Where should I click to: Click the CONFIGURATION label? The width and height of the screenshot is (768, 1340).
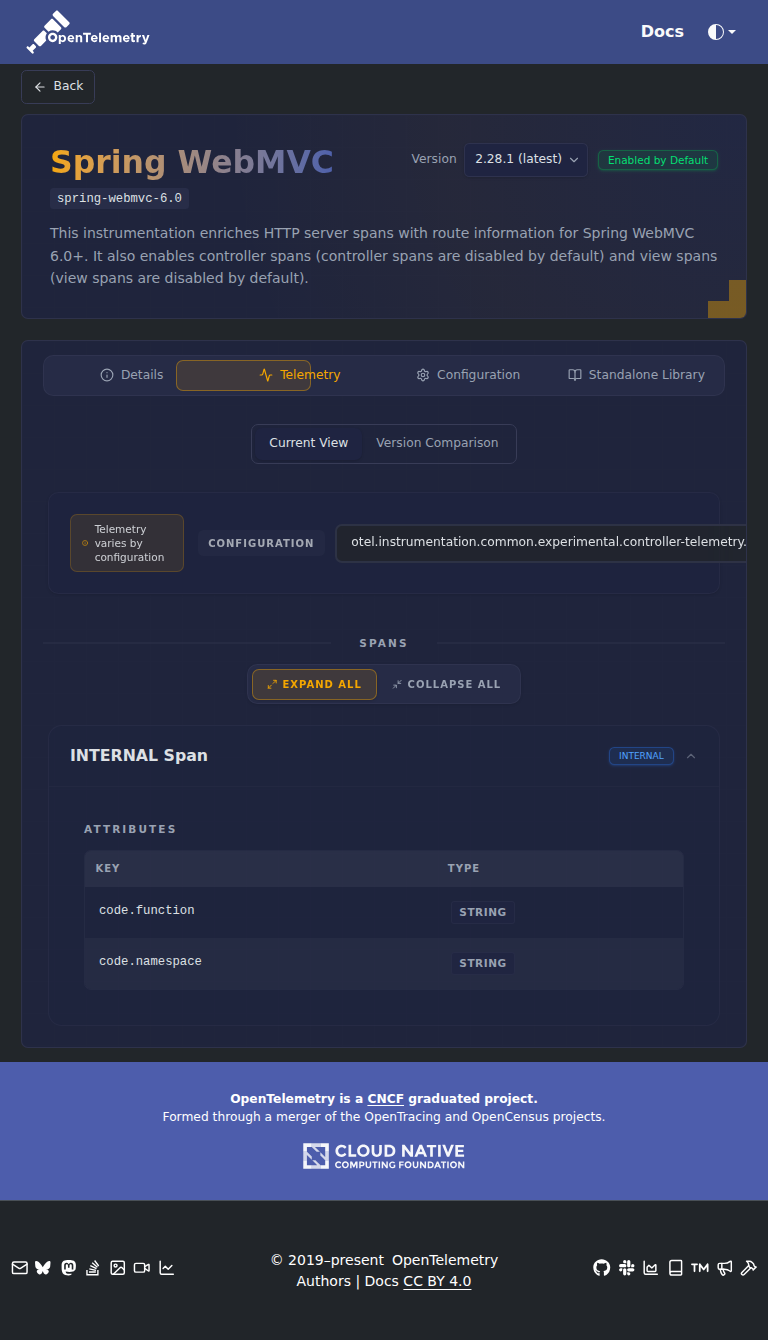pyautogui.click(x=261, y=543)
